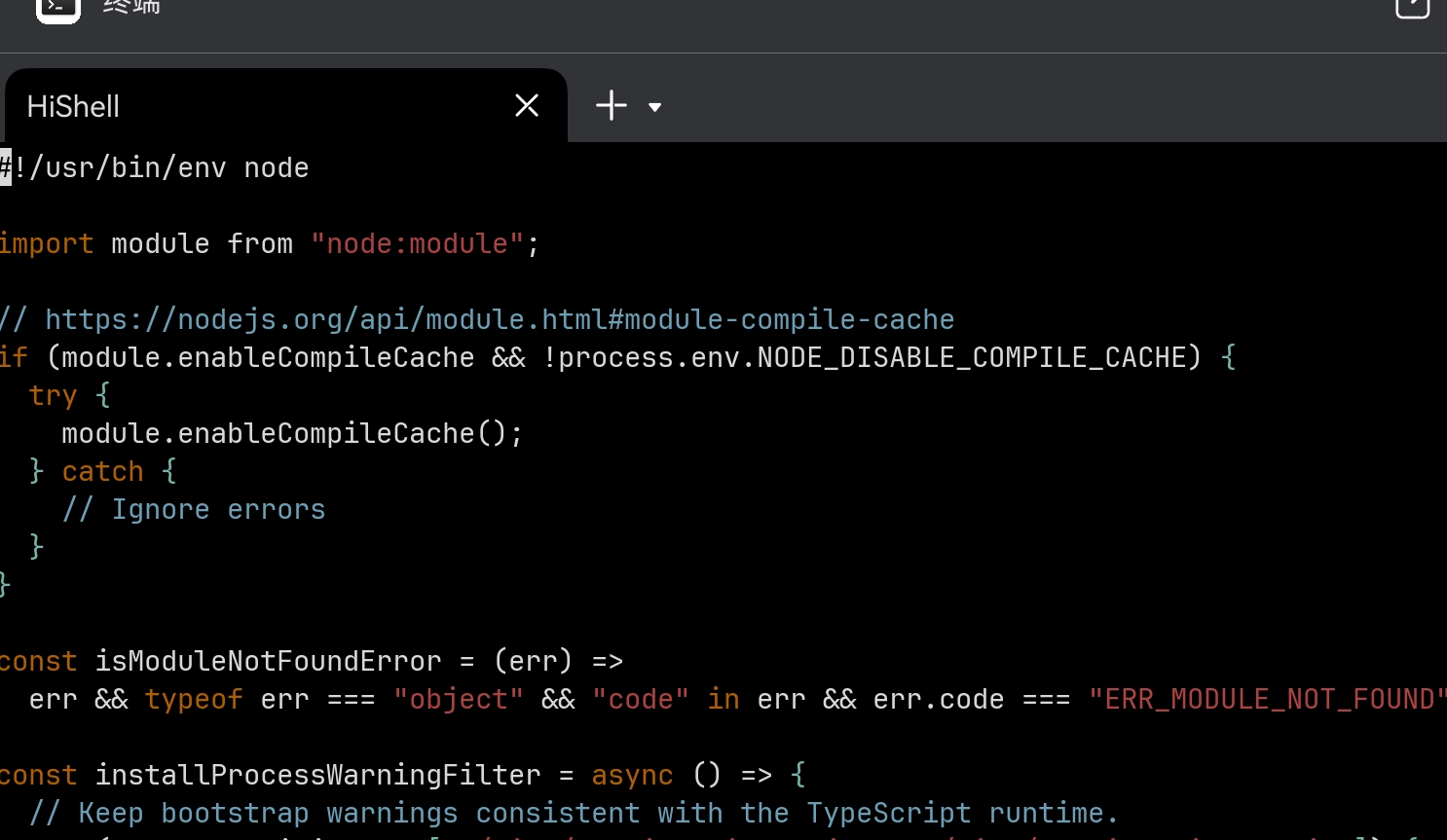Click the shebang line '#!/usr/bin/env node'

tap(154, 167)
